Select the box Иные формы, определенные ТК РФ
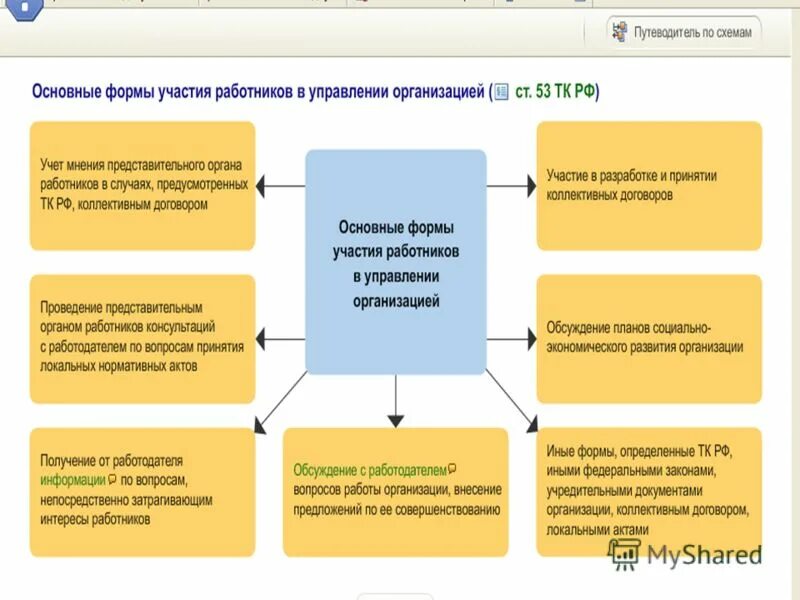Screen dimensions: 800x600 tap(649, 492)
